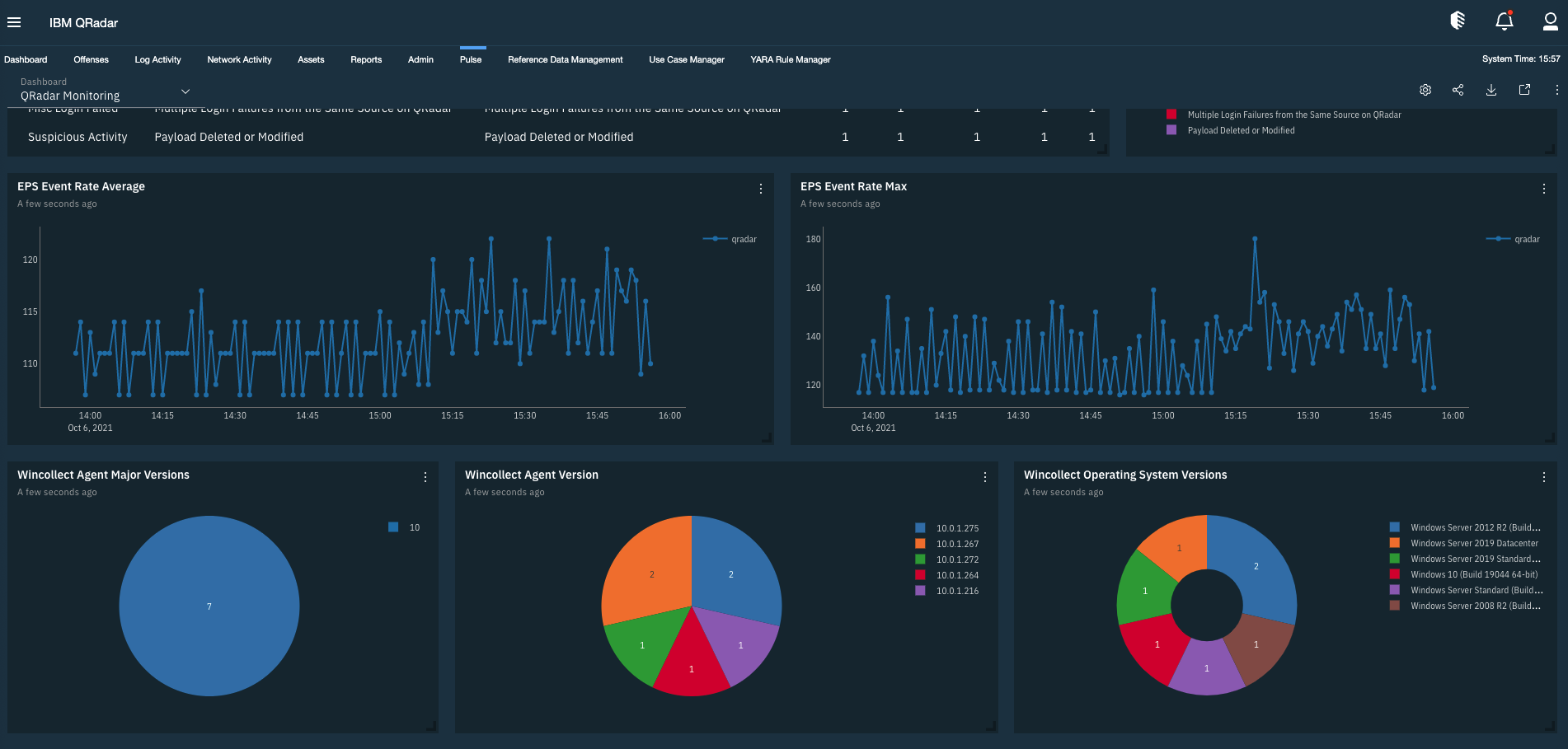Open the Use Case Manager tab
This screenshot has height=749, width=1568.
click(686, 59)
